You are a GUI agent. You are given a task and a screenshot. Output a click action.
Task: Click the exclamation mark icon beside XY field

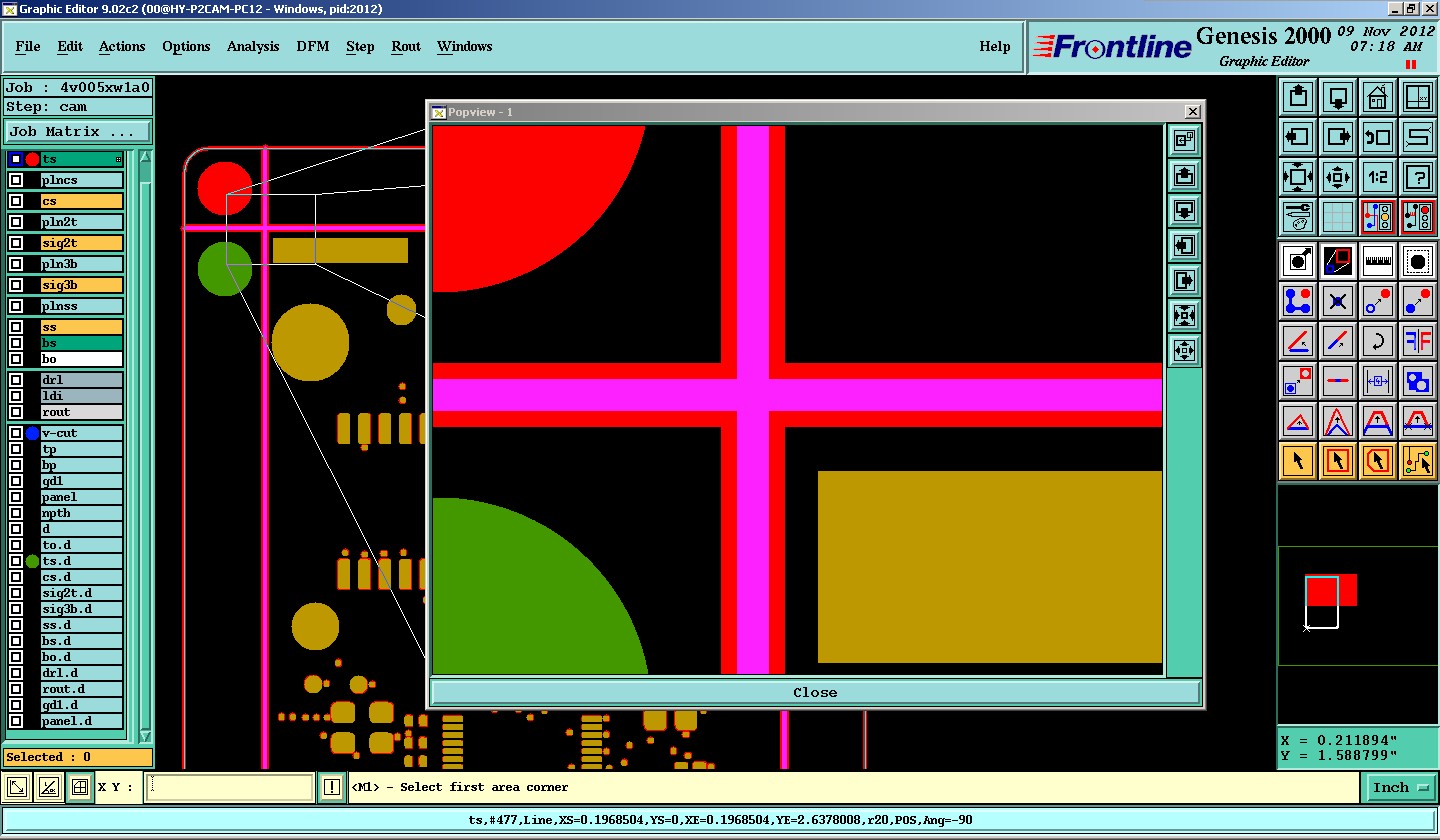pos(333,787)
